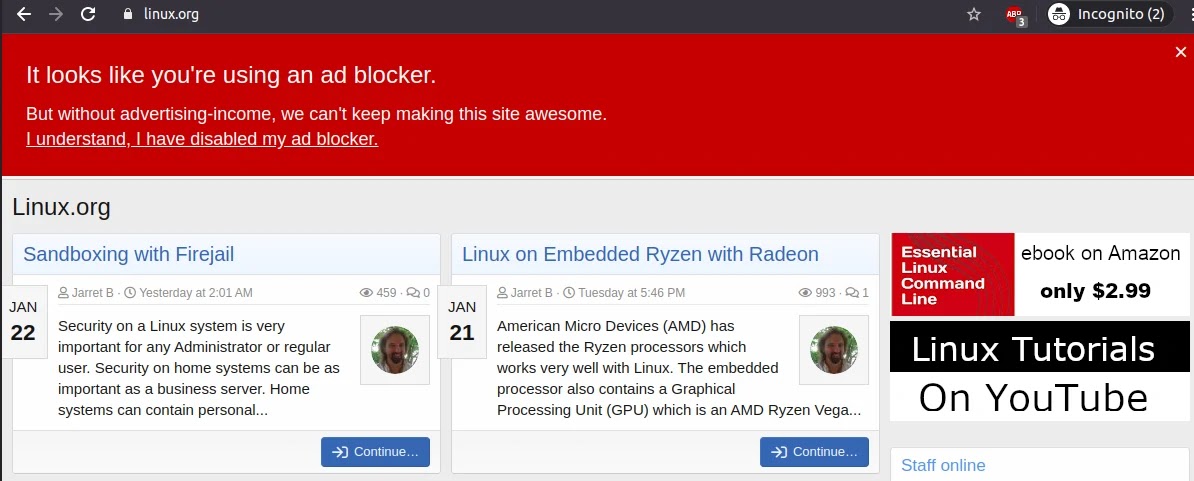Click the comments icon showing 0 replies

pyautogui.click(x=413, y=292)
